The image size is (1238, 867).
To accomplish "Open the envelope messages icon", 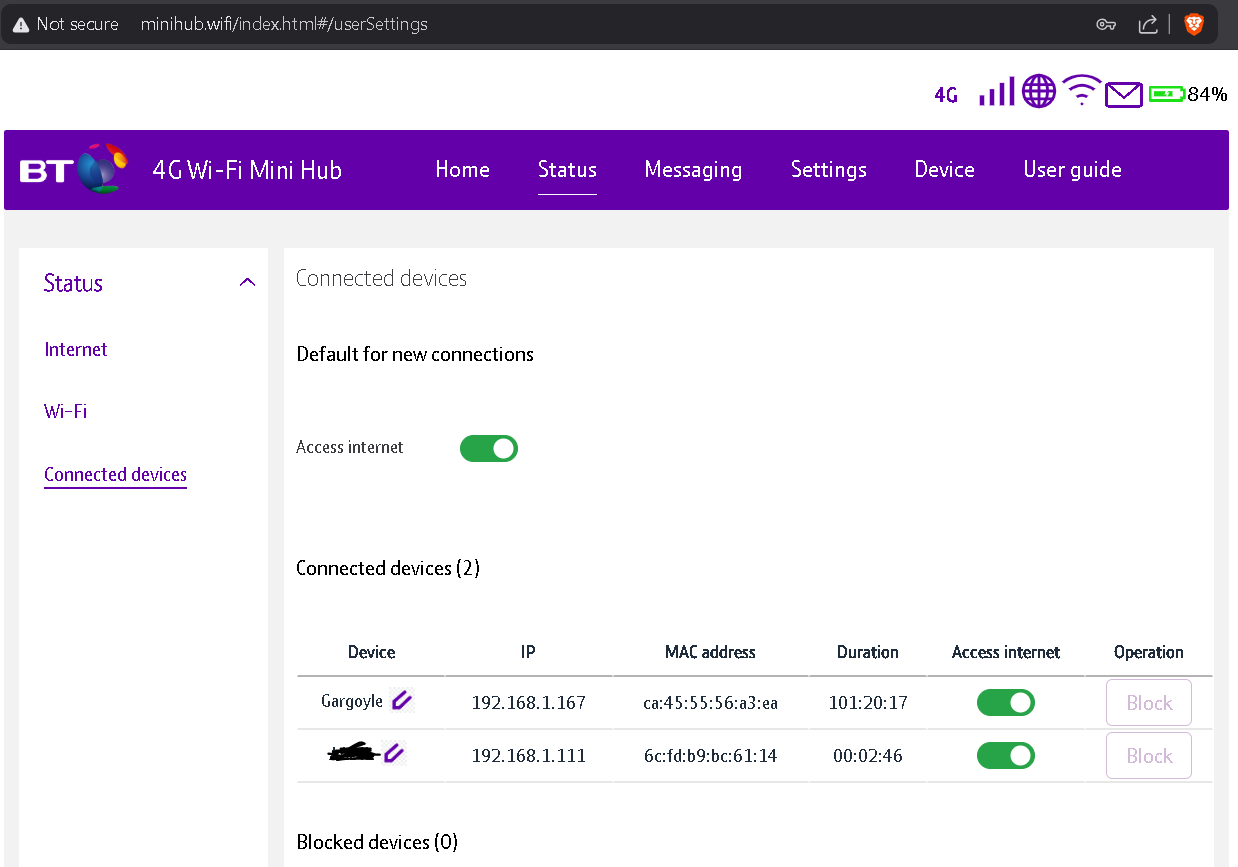I will click(1123, 95).
